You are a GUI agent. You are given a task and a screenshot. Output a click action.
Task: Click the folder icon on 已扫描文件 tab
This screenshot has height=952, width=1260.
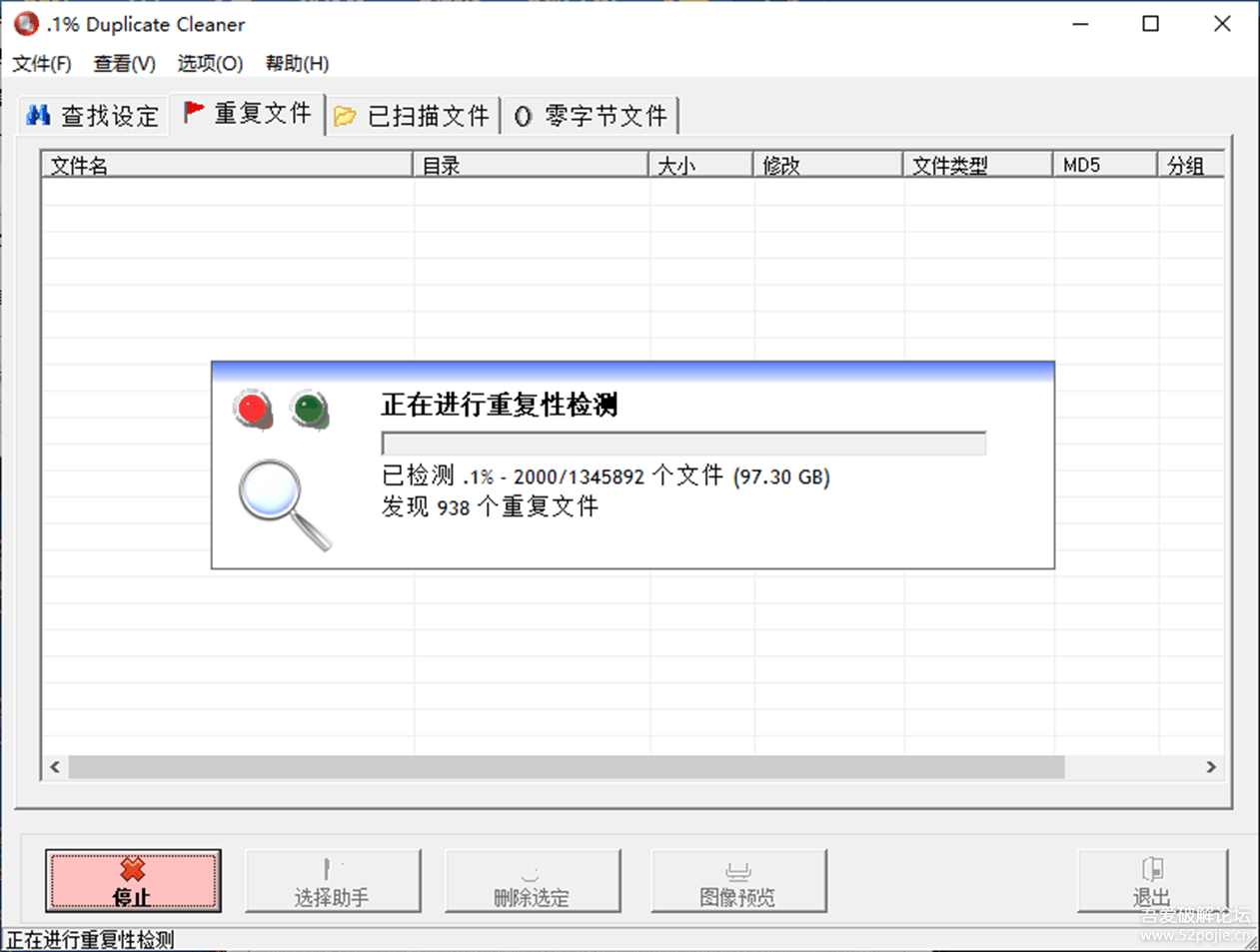pyautogui.click(x=344, y=116)
